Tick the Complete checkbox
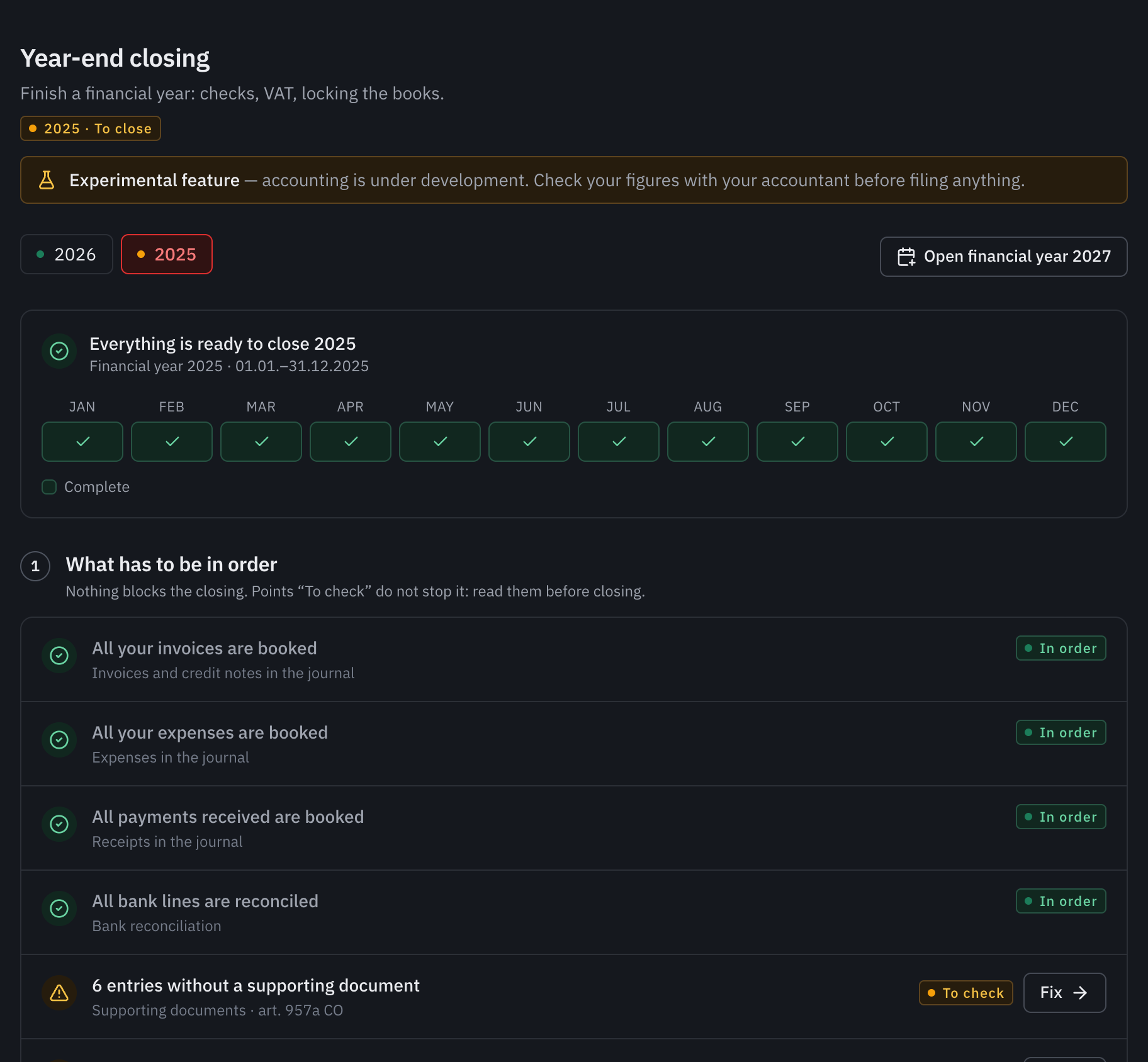This screenshot has width=1148, height=1062. click(49, 487)
